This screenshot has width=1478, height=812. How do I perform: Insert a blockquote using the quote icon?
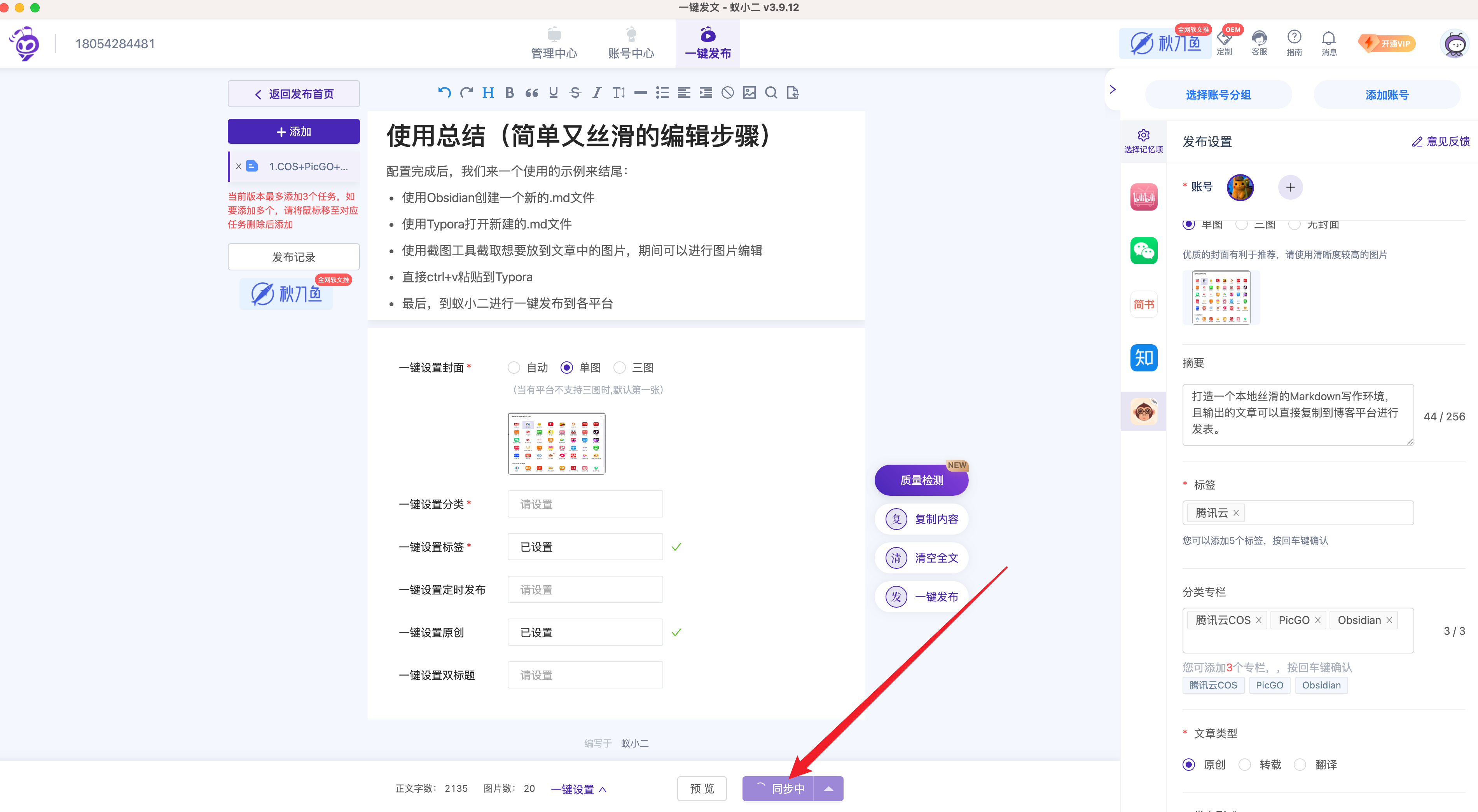pyautogui.click(x=531, y=92)
